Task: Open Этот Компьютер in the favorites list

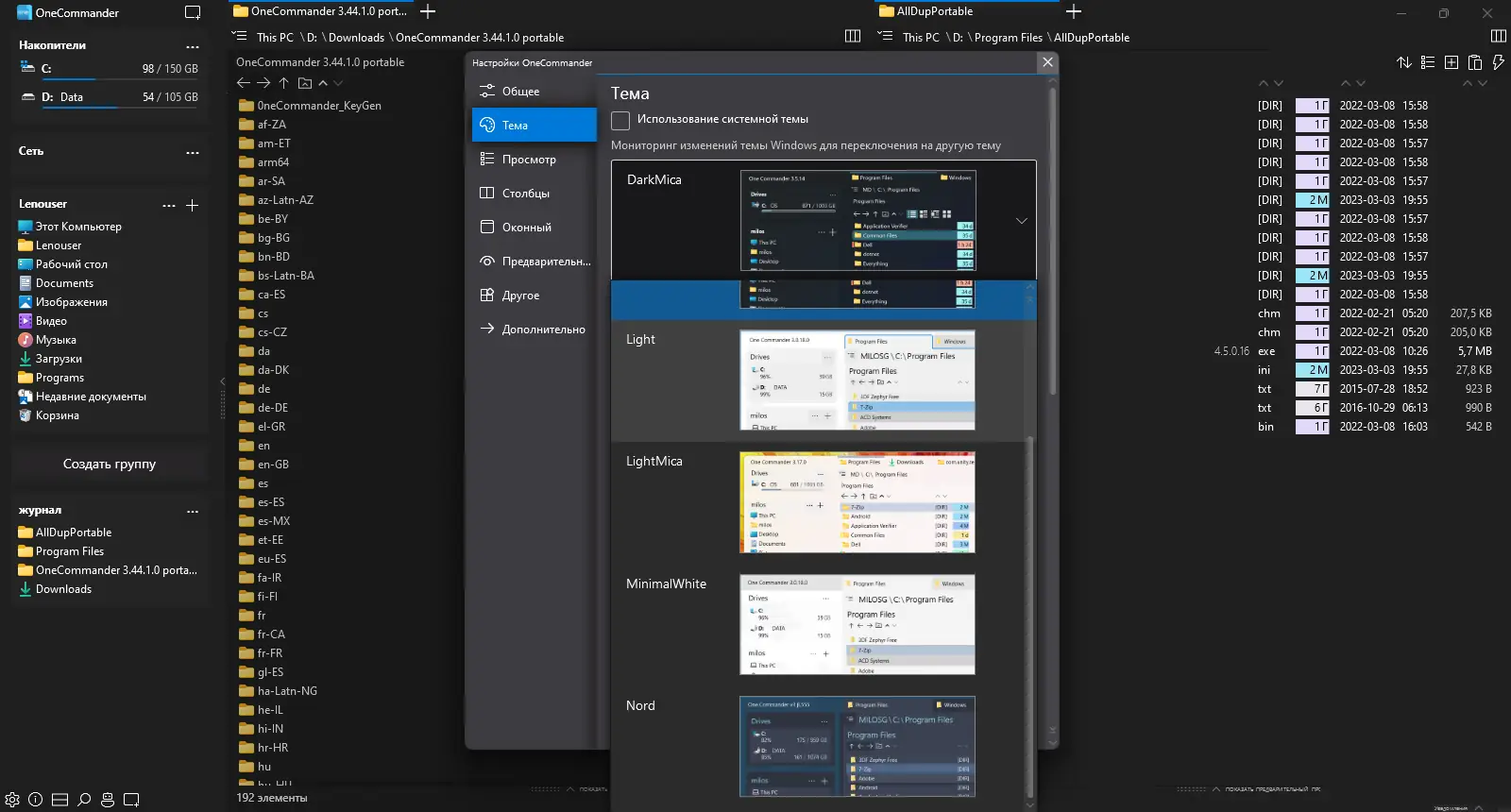Action: coord(70,227)
